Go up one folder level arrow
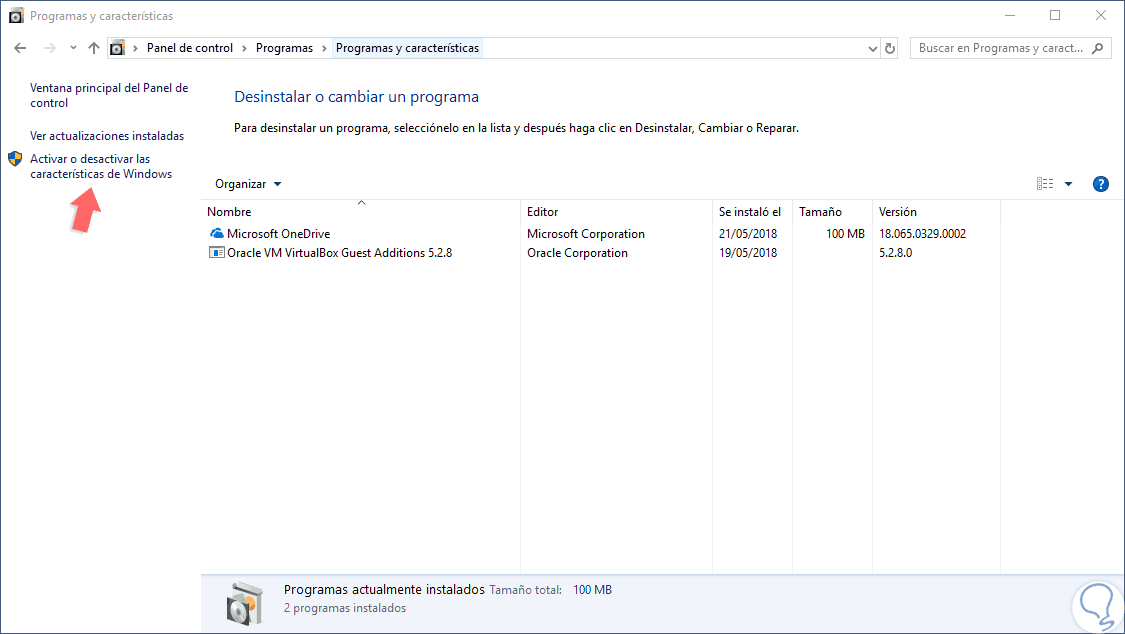 pyautogui.click(x=94, y=48)
